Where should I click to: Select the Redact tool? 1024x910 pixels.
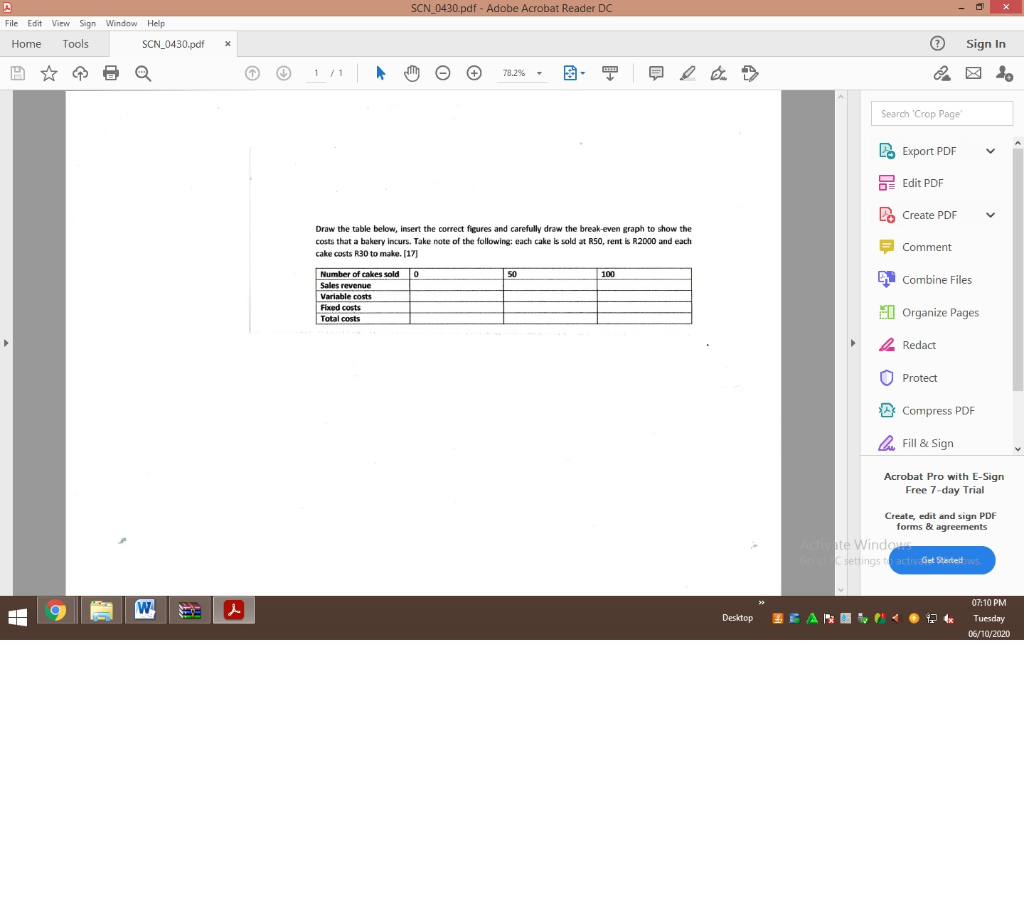pos(919,344)
